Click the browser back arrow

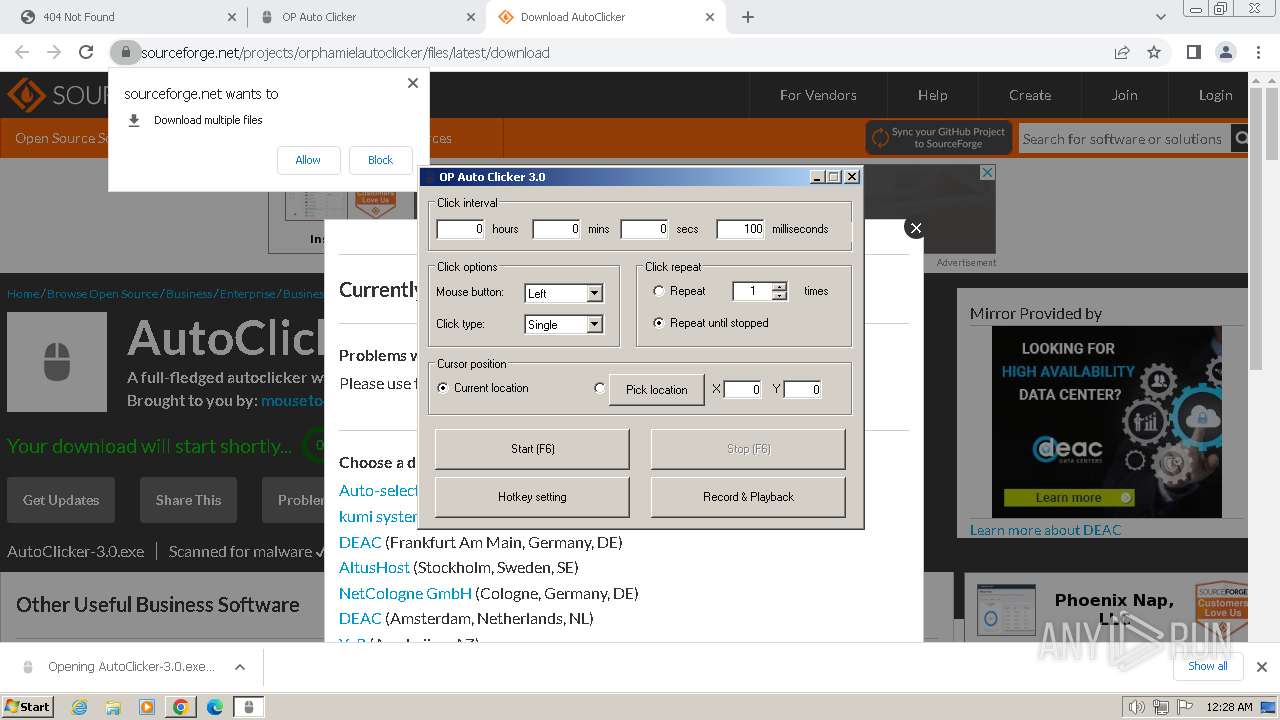pos(22,52)
